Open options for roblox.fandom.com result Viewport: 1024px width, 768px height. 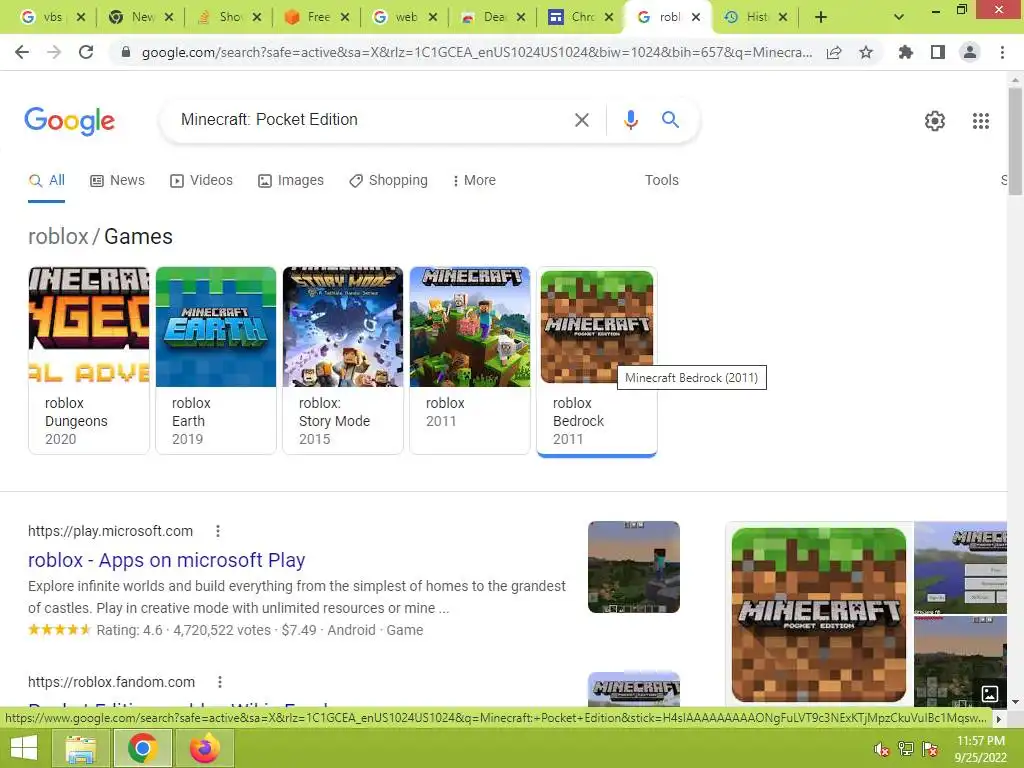(x=220, y=682)
